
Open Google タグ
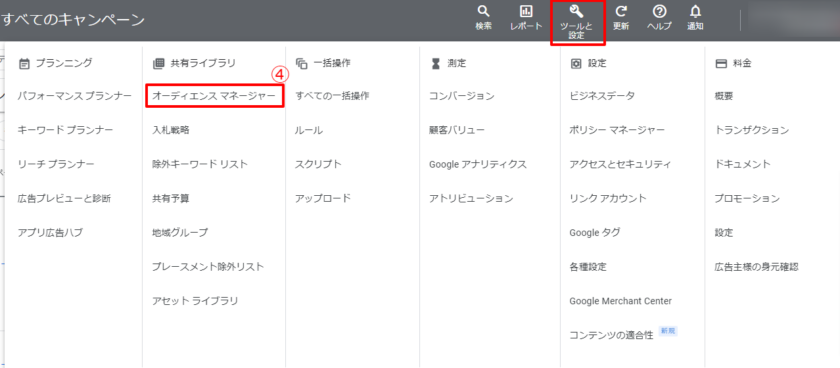pyautogui.click(x=595, y=233)
